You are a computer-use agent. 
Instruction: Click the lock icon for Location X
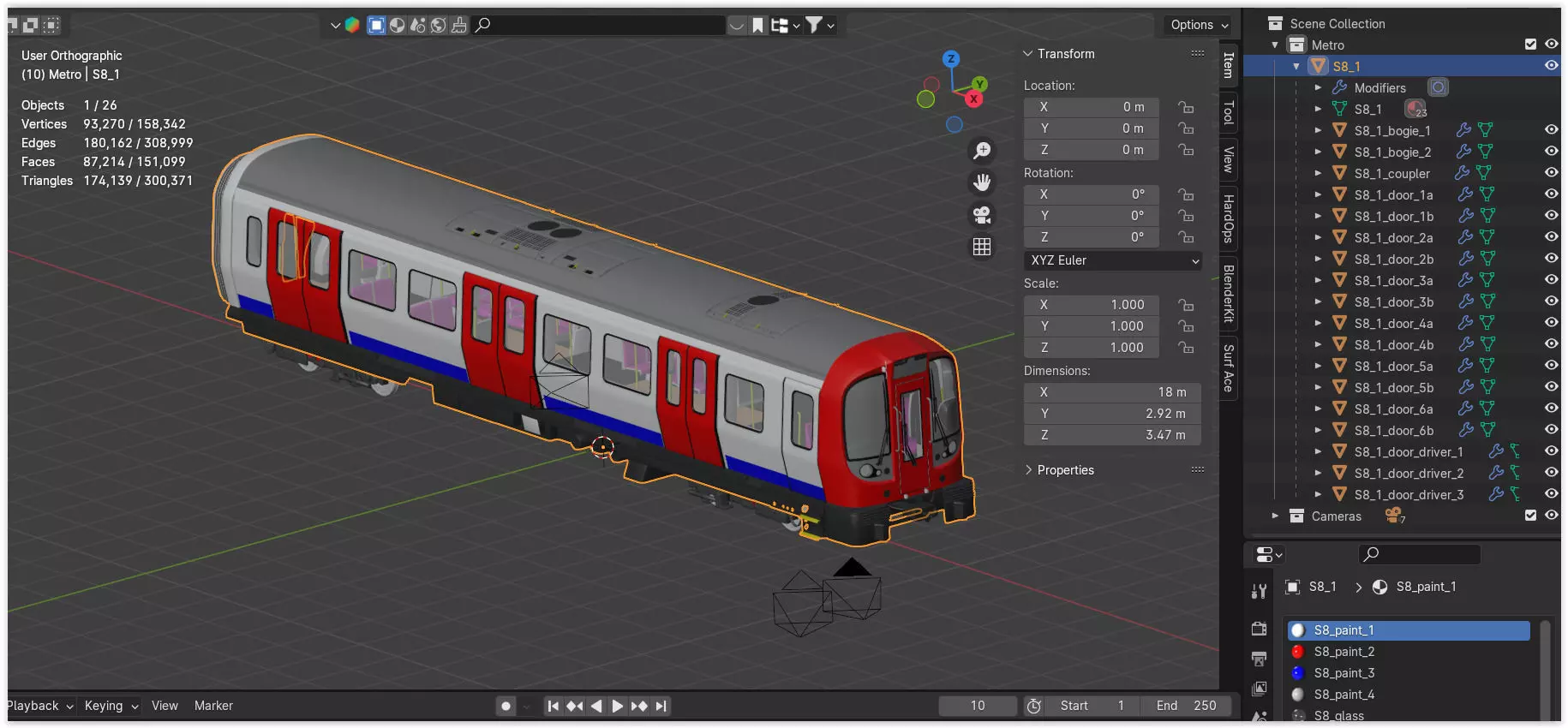coord(1186,107)
